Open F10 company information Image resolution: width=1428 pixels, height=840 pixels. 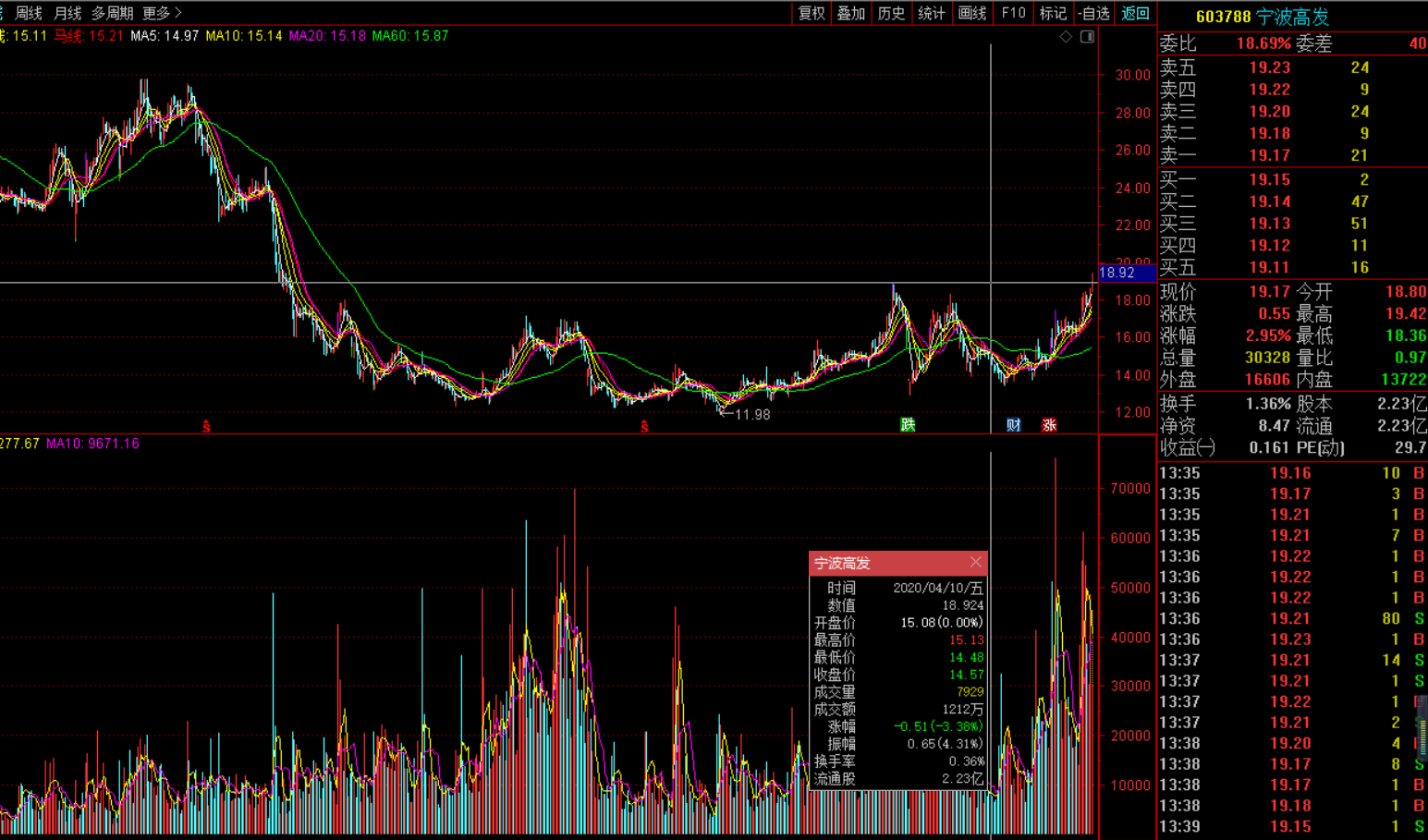click(1013, 13)
